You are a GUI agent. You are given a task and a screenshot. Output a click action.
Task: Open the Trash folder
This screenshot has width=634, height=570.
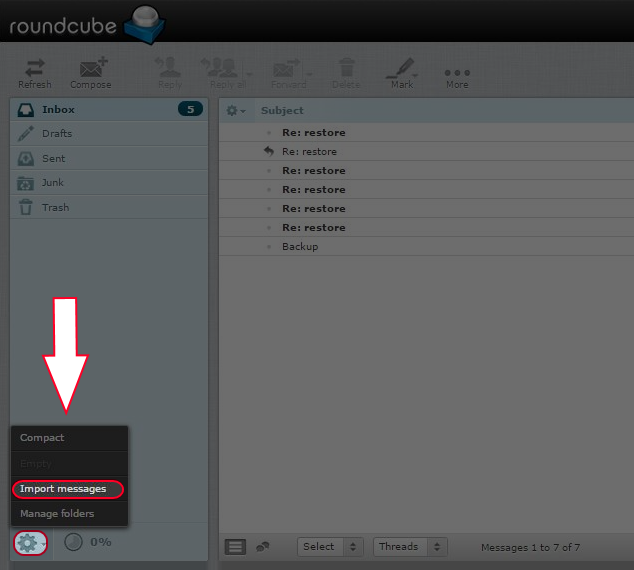[109, 207]
